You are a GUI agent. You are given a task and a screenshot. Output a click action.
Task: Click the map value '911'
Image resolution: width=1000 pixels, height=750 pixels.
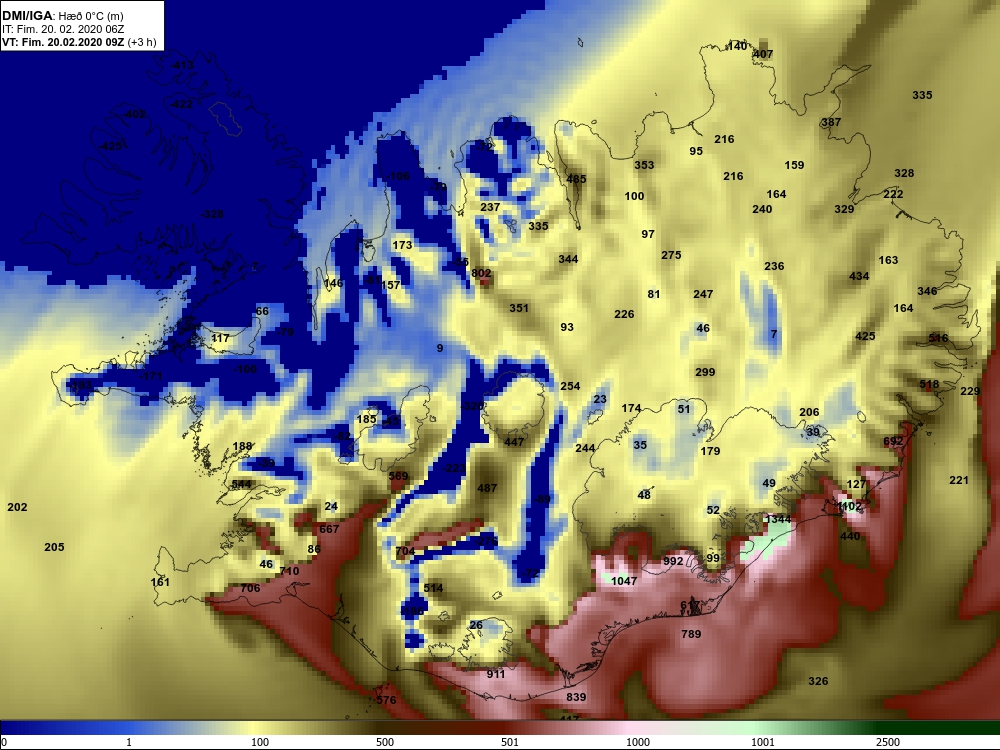point(496,675)
